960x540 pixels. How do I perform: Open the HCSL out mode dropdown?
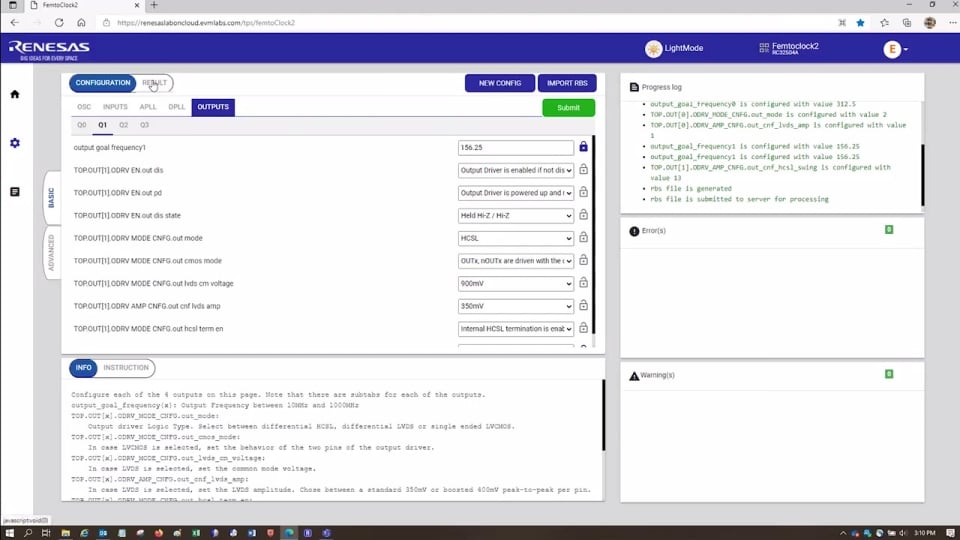[516, 238]
